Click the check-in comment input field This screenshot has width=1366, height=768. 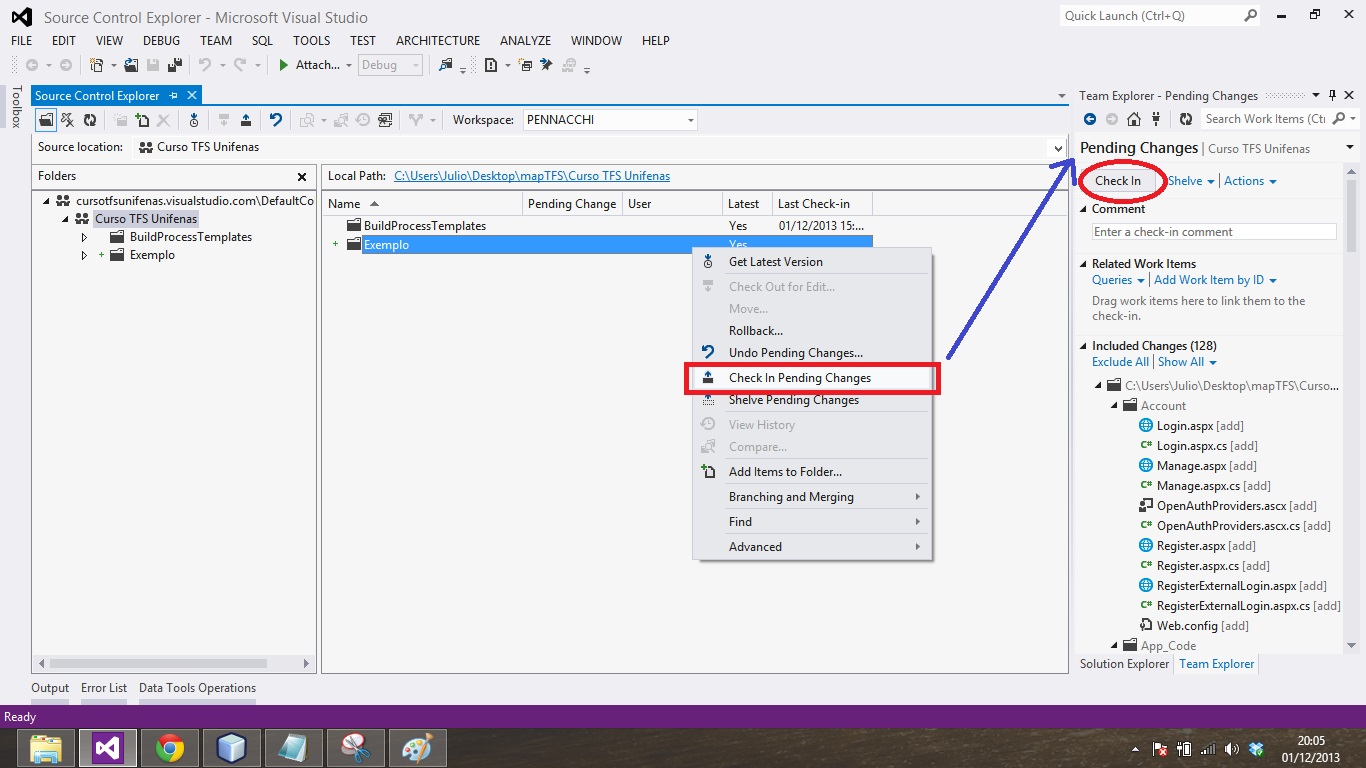[1214, 232]
